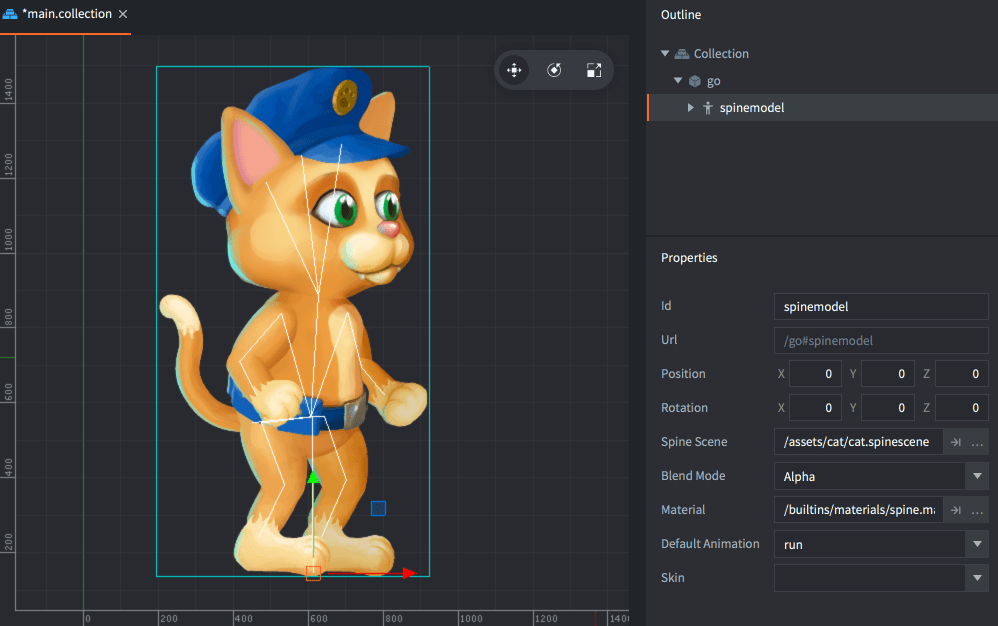Screen dimensions: 998x626
Task: Expand the spinemodel node in Outline
Action: click(691, 108)
